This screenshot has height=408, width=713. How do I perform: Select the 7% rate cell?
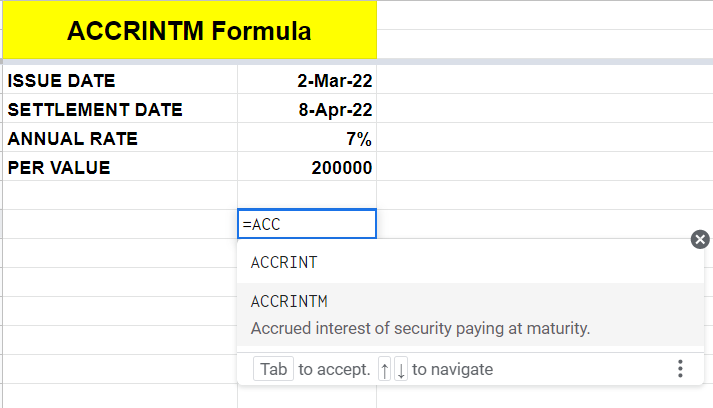307,137
